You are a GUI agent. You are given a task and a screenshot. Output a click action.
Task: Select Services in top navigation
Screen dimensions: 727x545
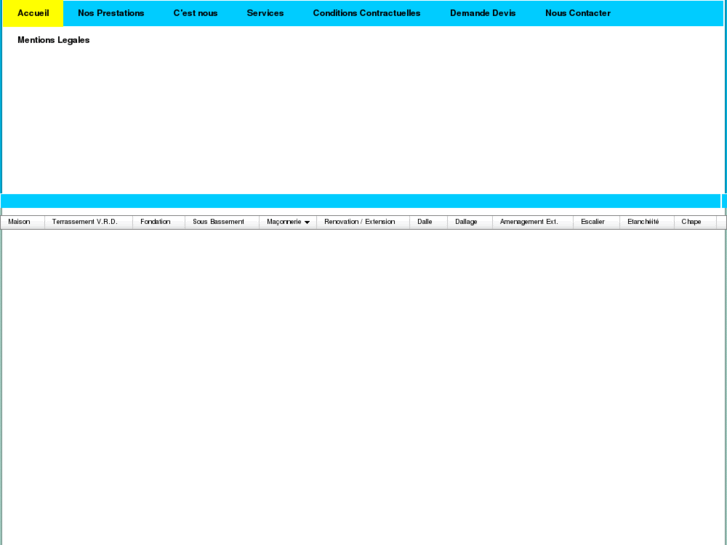(265, 13)
